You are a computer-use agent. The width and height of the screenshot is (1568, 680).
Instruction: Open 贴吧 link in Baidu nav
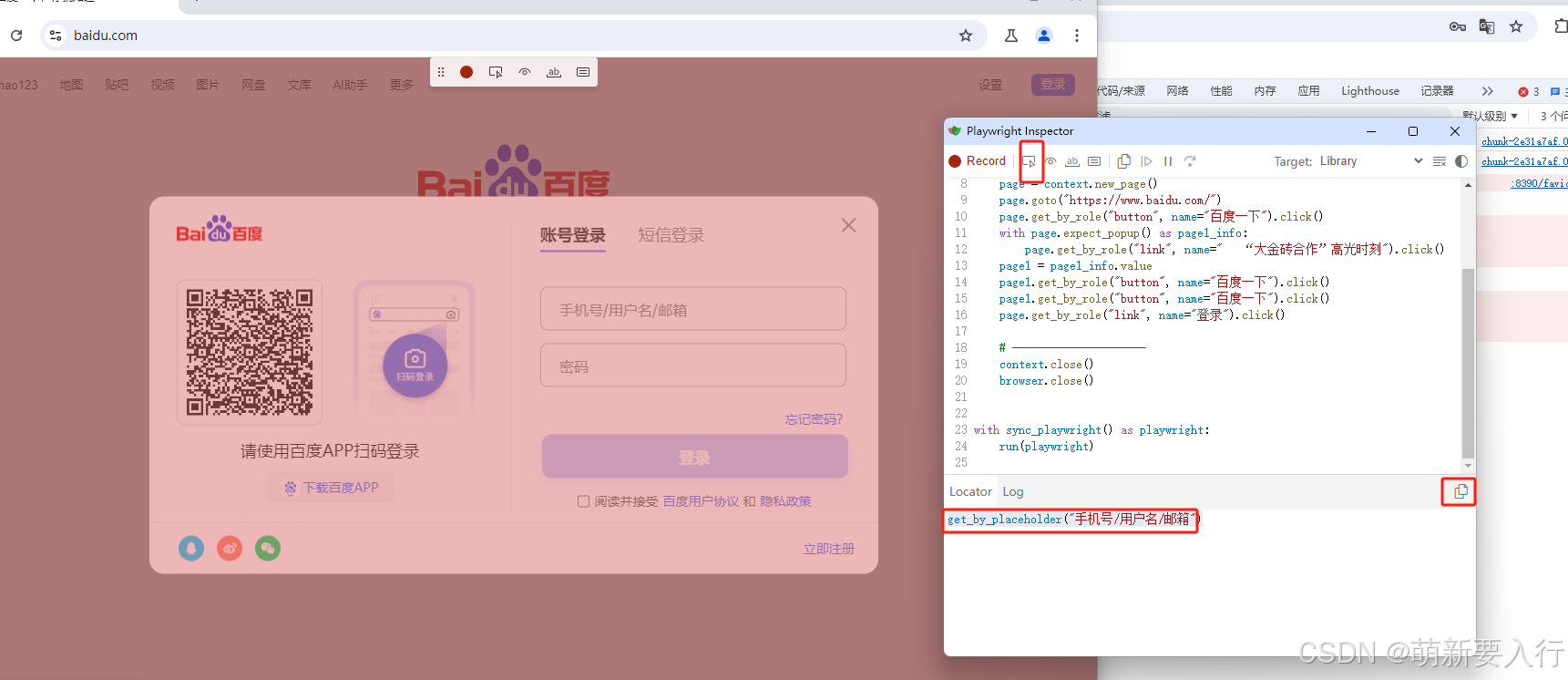coord(117,85)
